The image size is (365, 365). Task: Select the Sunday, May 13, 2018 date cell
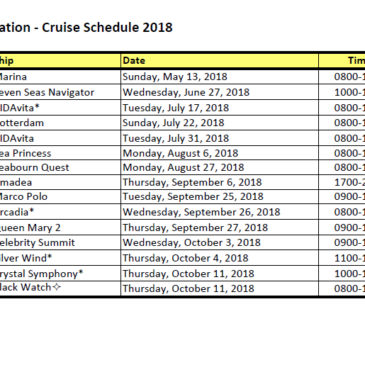(219, 77)
